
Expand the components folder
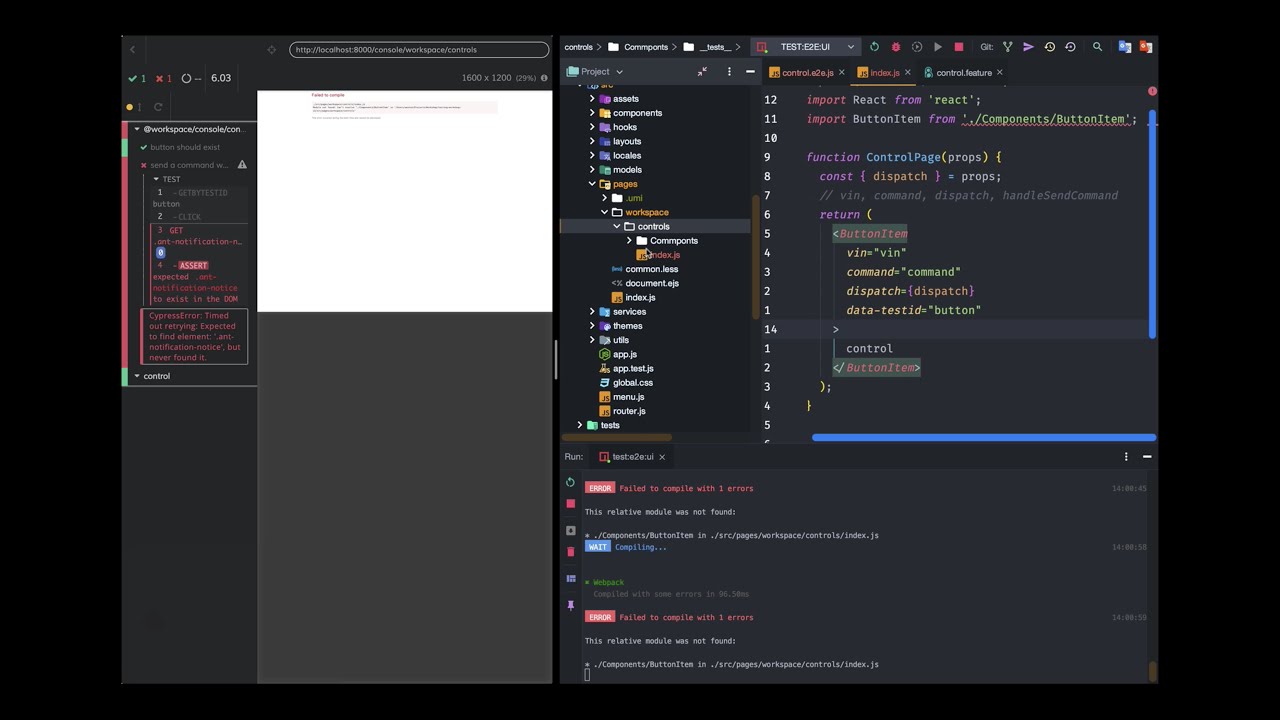click(592, 113)
